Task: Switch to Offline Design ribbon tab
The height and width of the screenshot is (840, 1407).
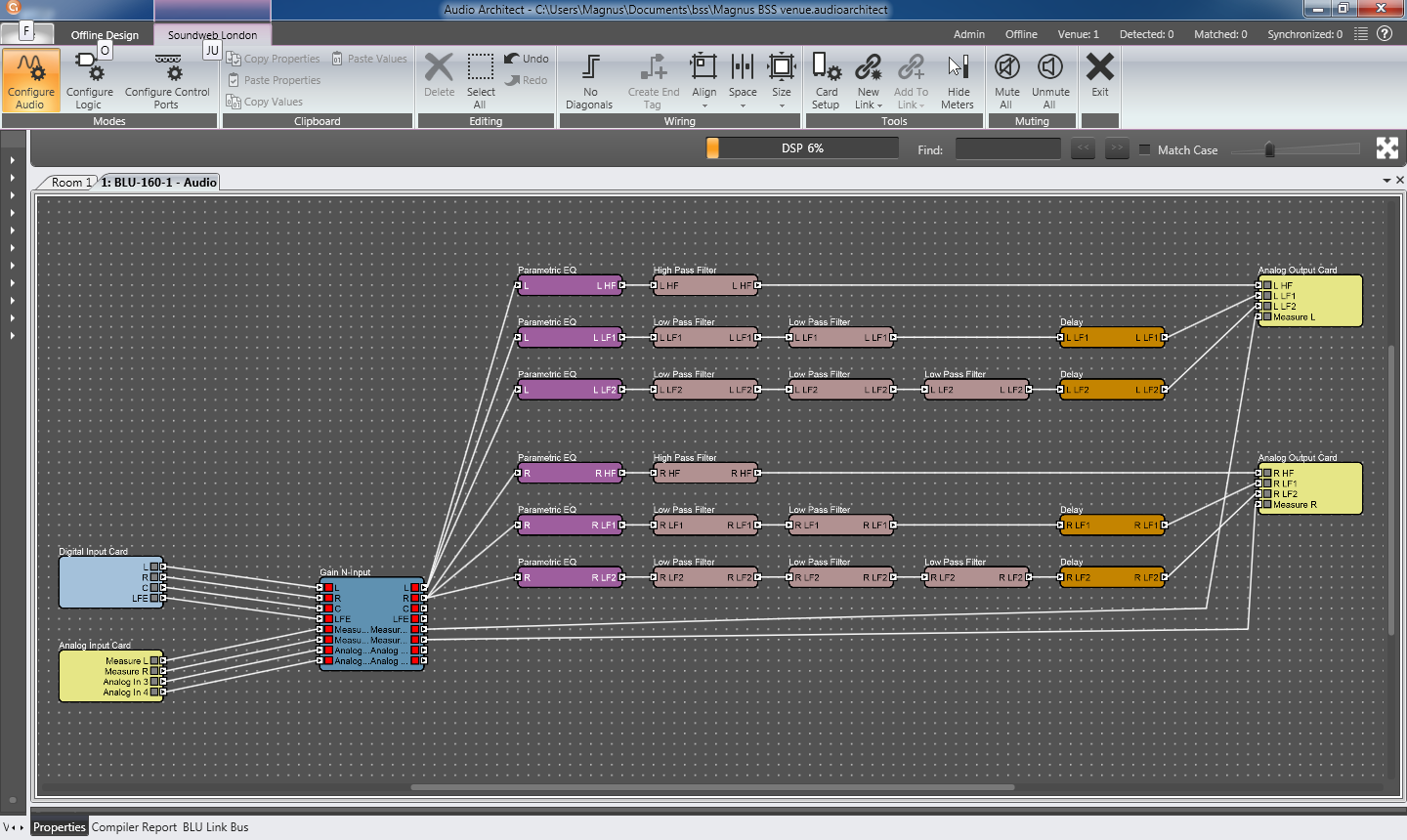Action: (x=105, y=34)
